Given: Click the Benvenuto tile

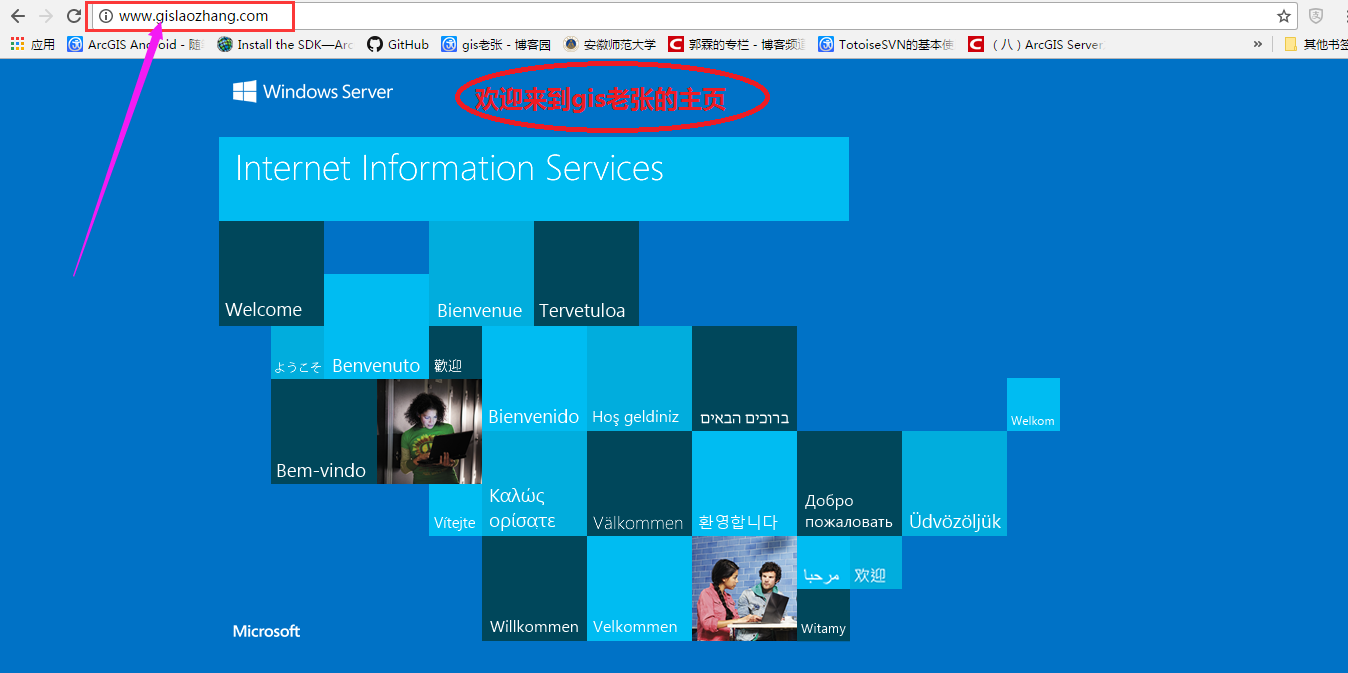Looking at the screenshot, I should [376, 326].
